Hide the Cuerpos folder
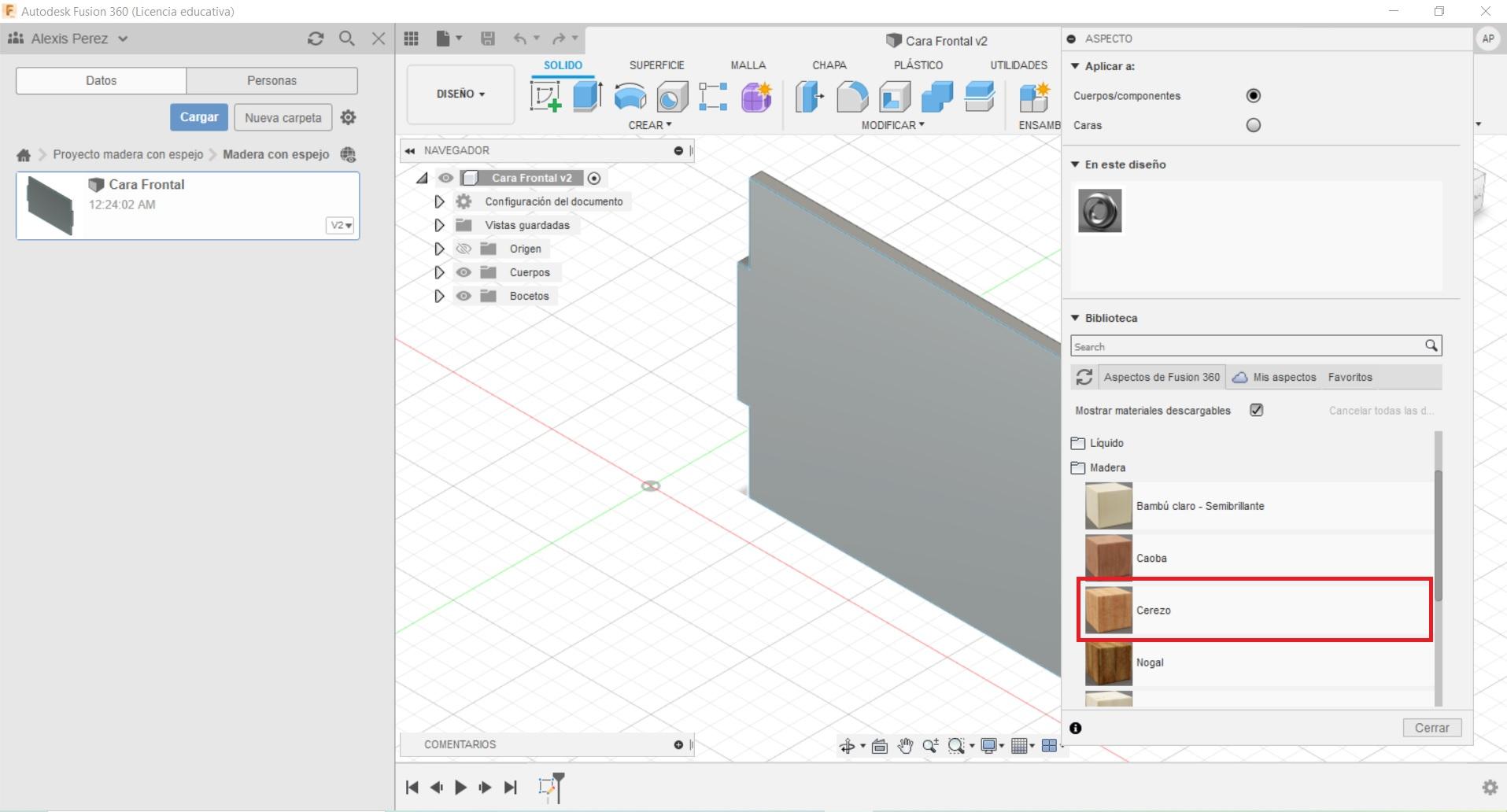Screen dimensions: 1507x812 464,272
